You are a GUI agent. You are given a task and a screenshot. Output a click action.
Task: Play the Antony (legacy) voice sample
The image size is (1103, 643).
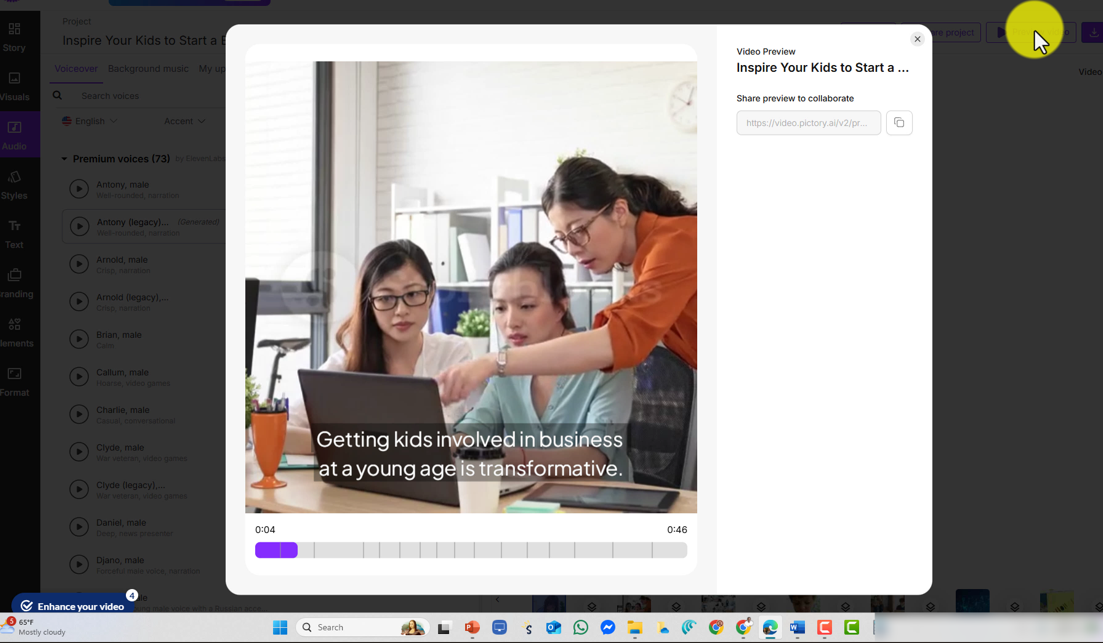tap(79, 226)
